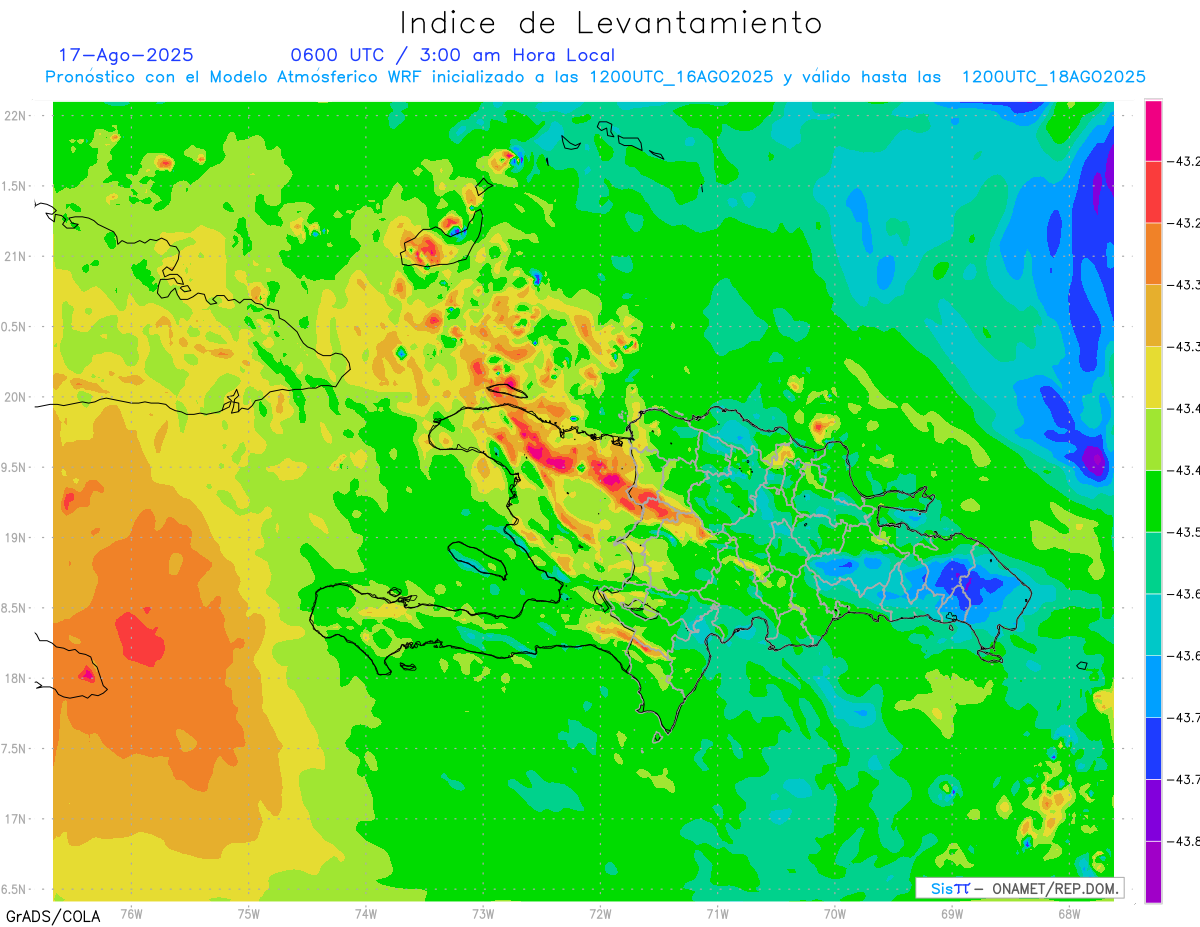
Task: Click the '73W' longitude axis label
Action: [x=483, y=913]
